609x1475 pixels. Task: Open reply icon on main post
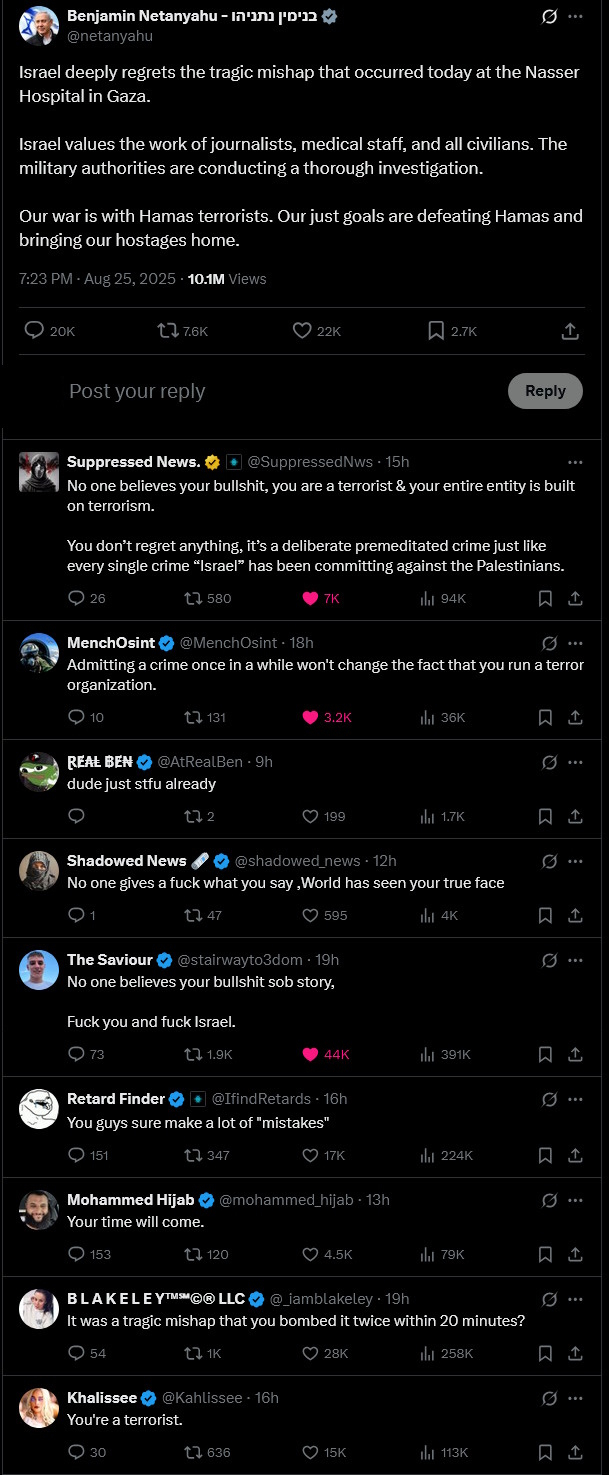coord(34,330)
